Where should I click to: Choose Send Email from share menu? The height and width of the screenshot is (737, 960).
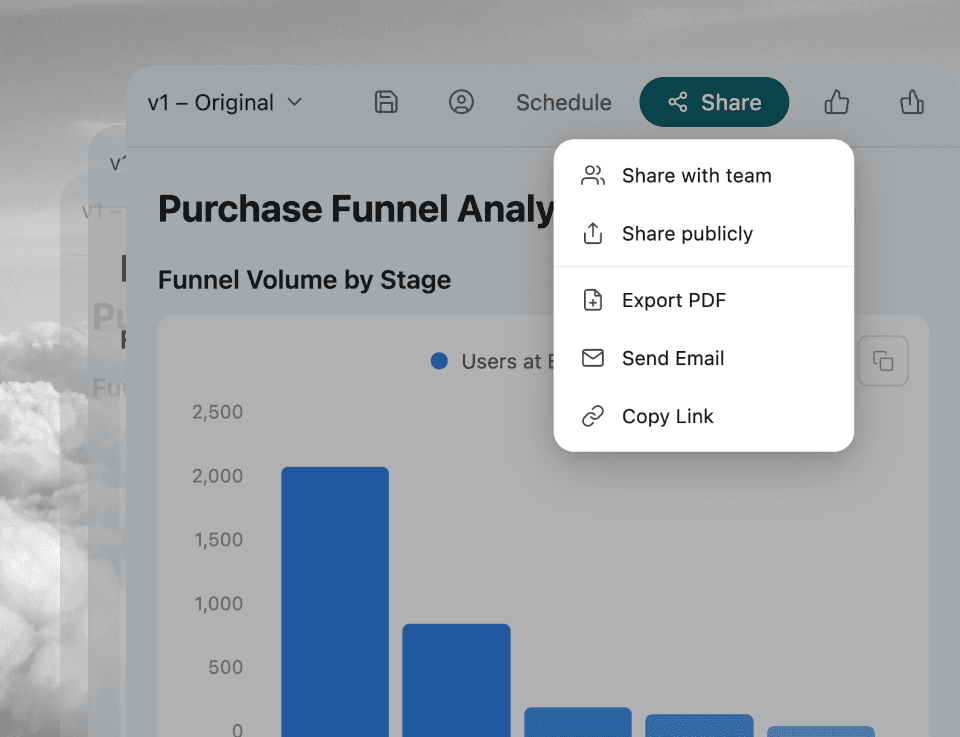pyautogui.click(x=703, y=358)
